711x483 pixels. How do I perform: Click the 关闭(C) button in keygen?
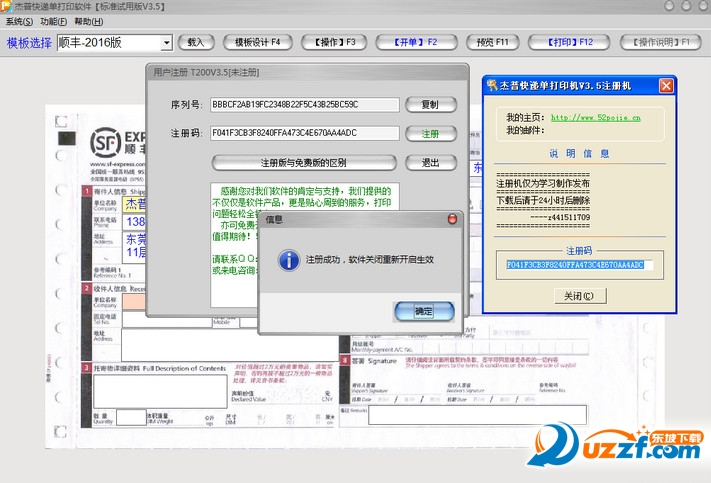[580, 296]
